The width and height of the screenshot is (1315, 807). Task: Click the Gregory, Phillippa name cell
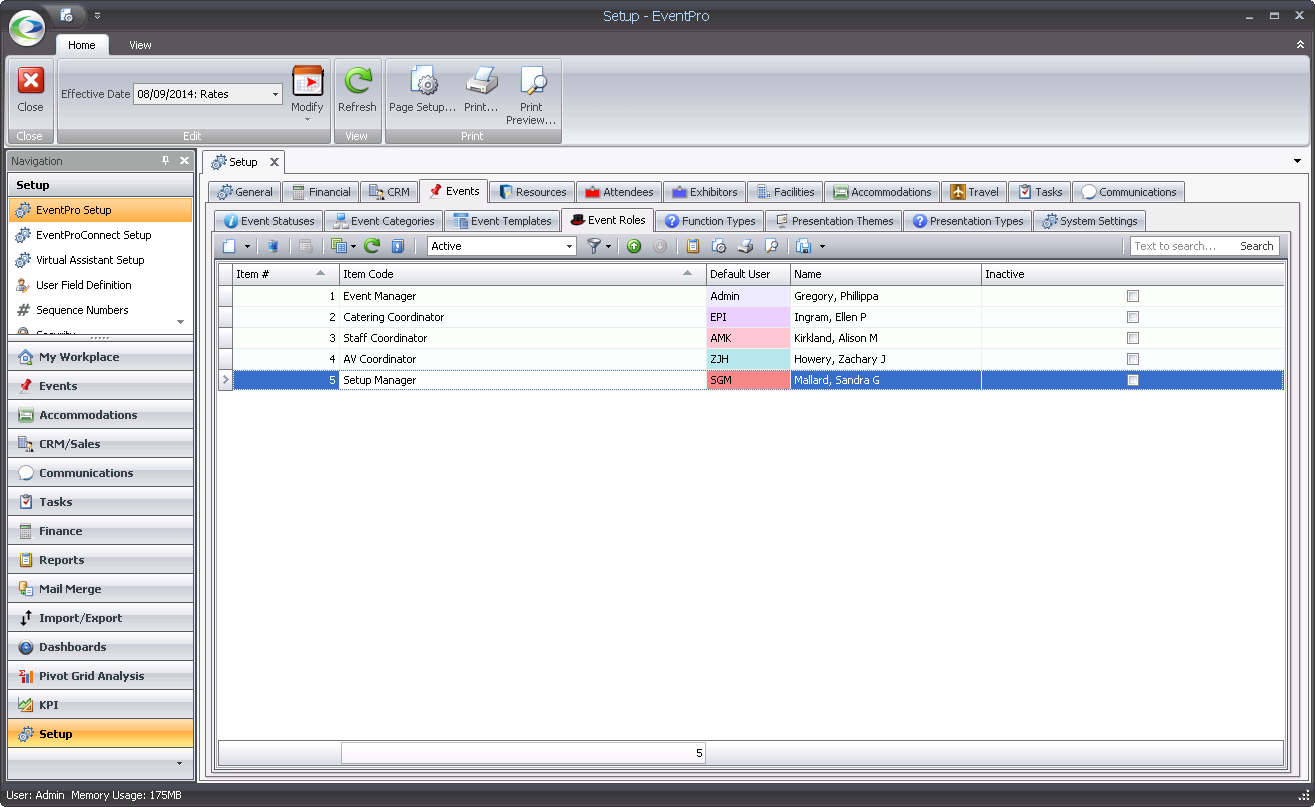point(885,296)
